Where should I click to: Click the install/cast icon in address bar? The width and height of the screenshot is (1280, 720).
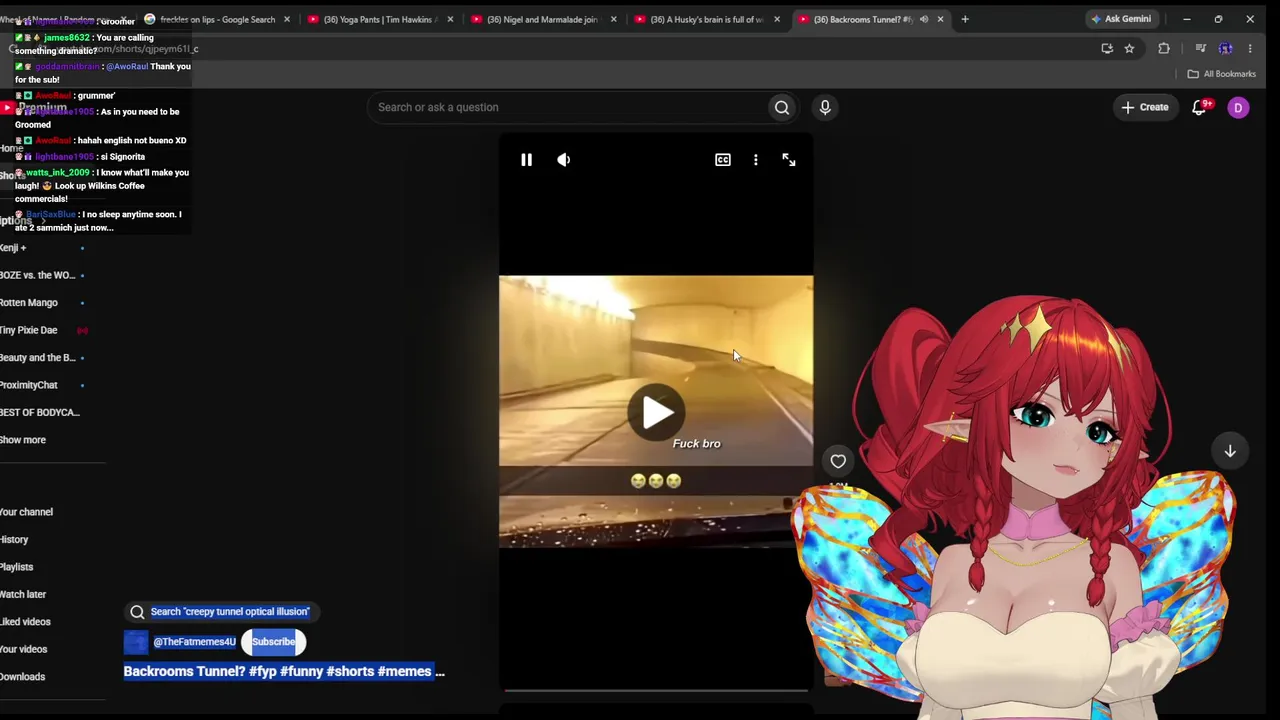tap(1107, 48)
